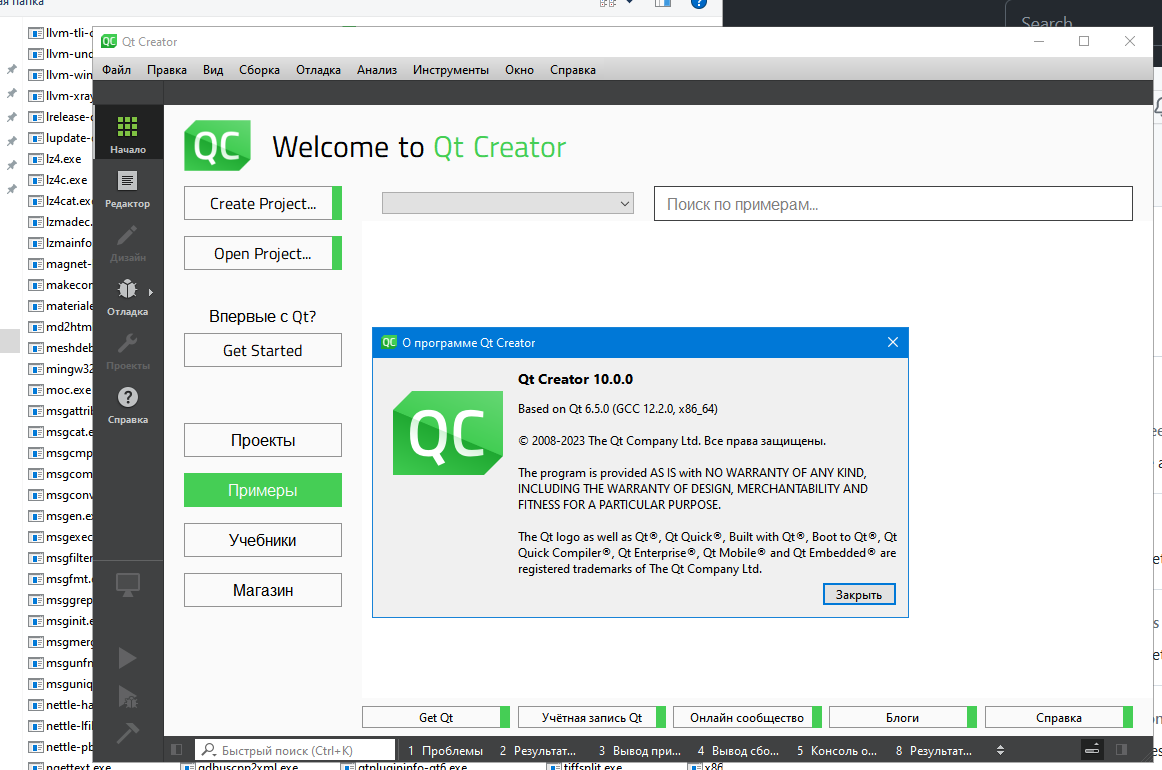Open the Инструменты menu
The image size is (1162, 770).
451,70
